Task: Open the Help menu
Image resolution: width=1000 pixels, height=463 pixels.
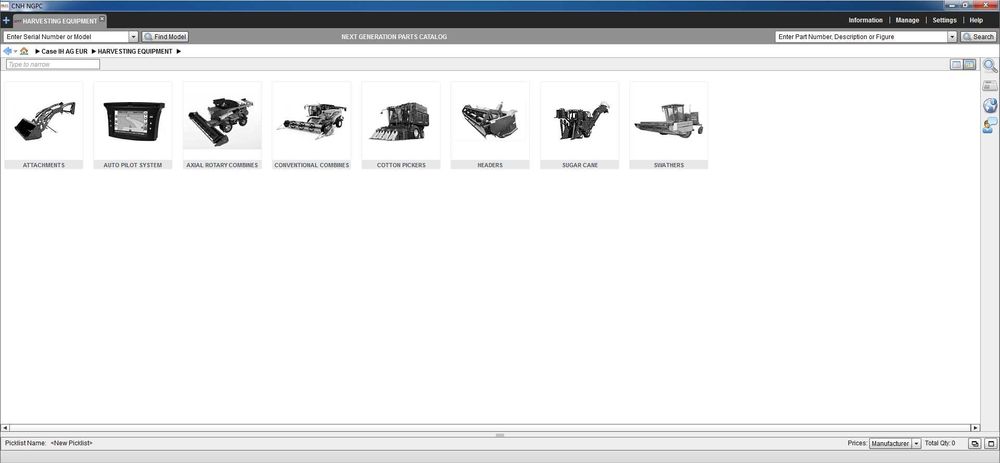Action: click(x=976, y=20)
